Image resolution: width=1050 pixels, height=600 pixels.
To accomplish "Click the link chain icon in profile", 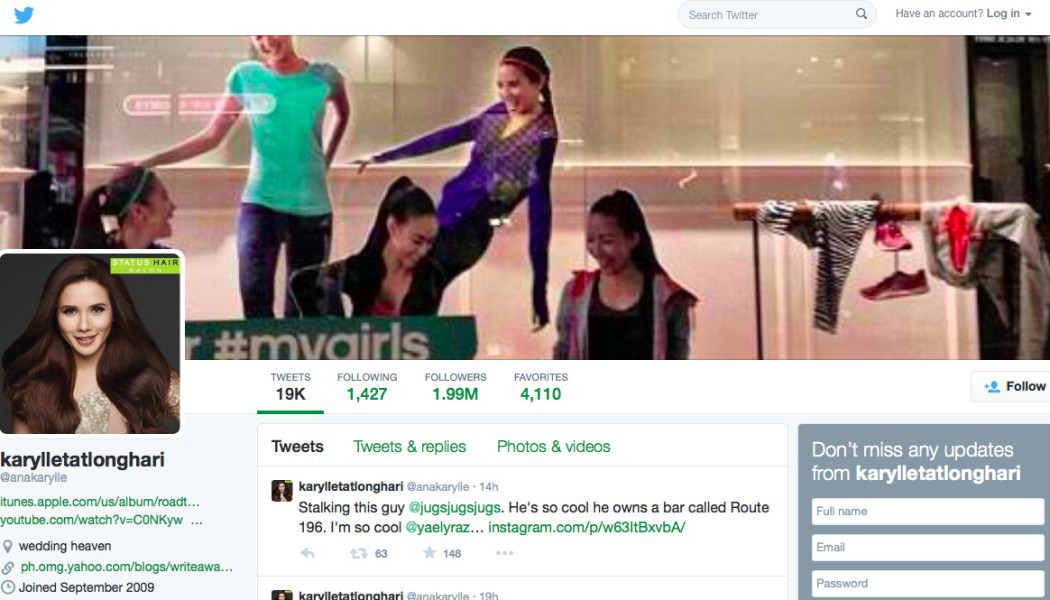I will coord(7,567).
